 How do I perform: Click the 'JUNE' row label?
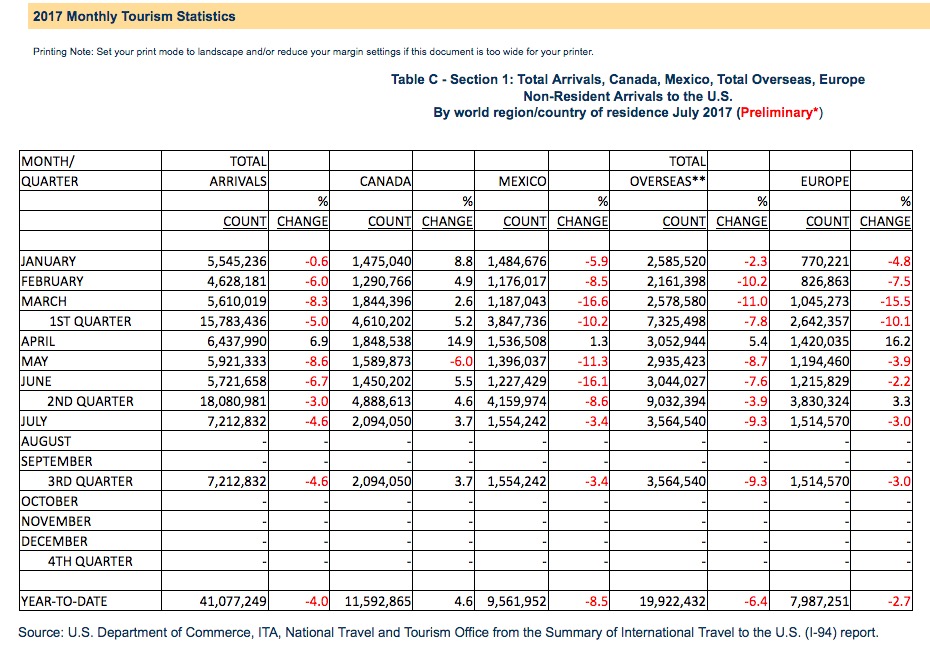tap(36, 381)
